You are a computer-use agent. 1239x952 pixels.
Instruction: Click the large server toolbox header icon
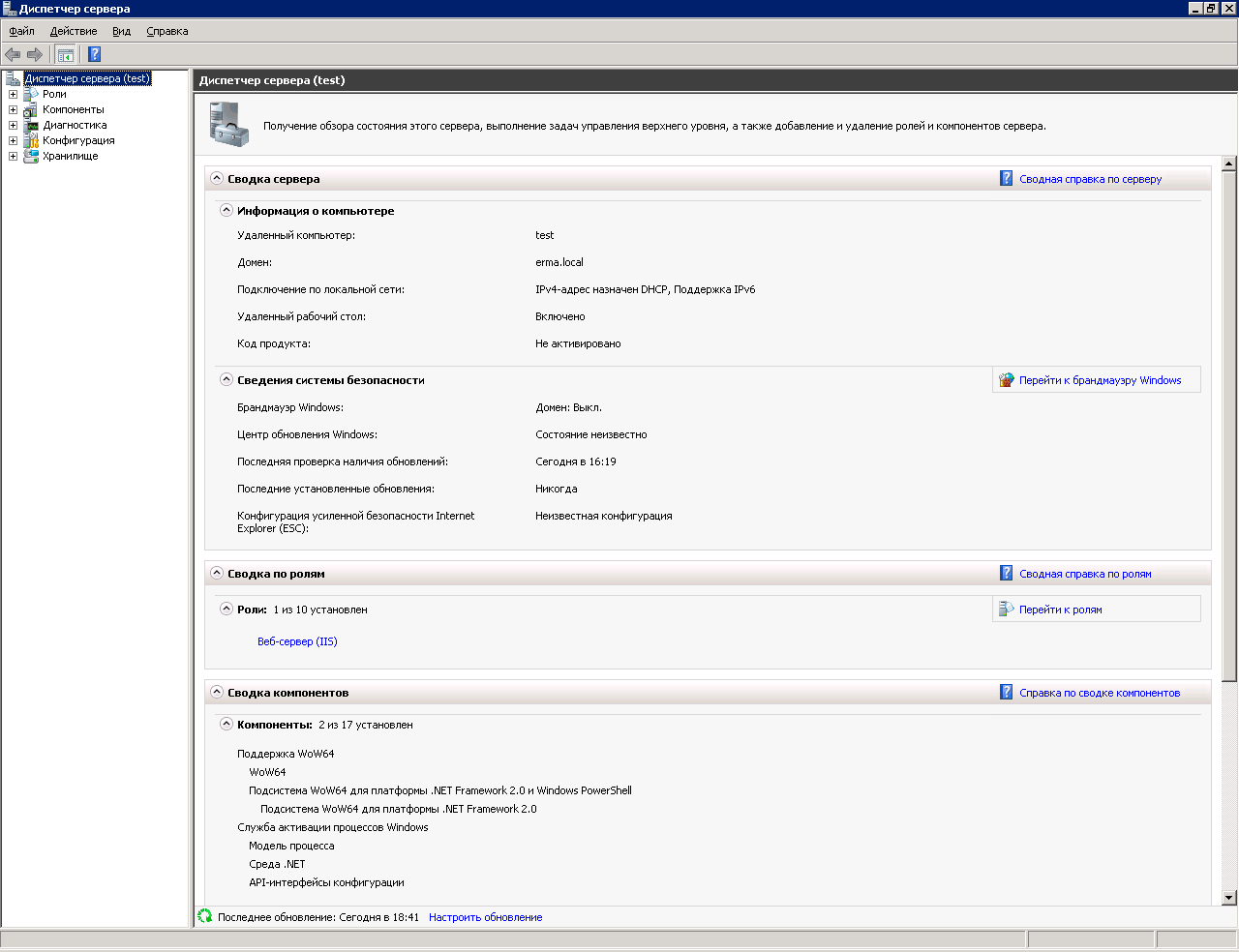tap(229, 124)
